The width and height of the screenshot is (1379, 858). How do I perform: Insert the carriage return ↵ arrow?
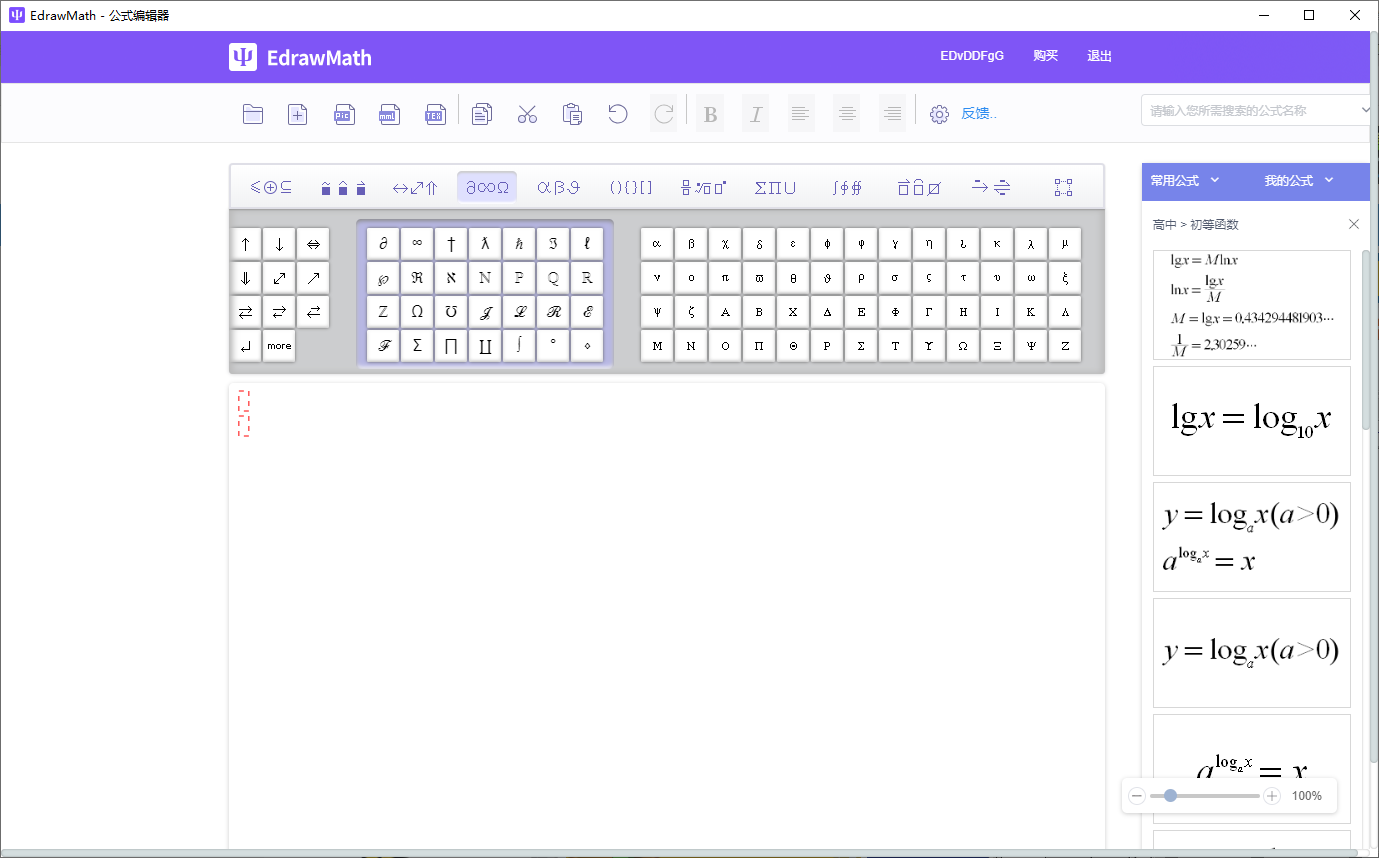[246, 345]
